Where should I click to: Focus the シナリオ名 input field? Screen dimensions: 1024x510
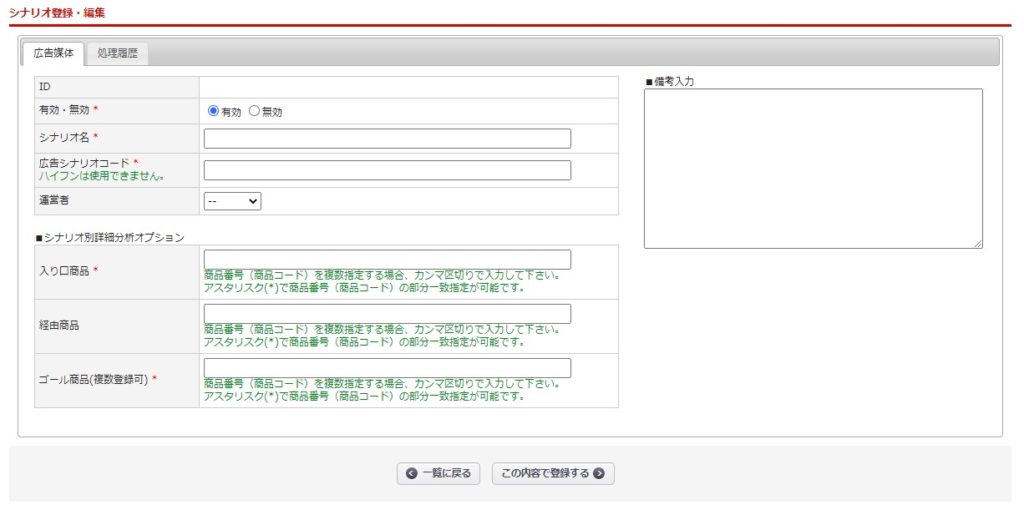point(387,138)
